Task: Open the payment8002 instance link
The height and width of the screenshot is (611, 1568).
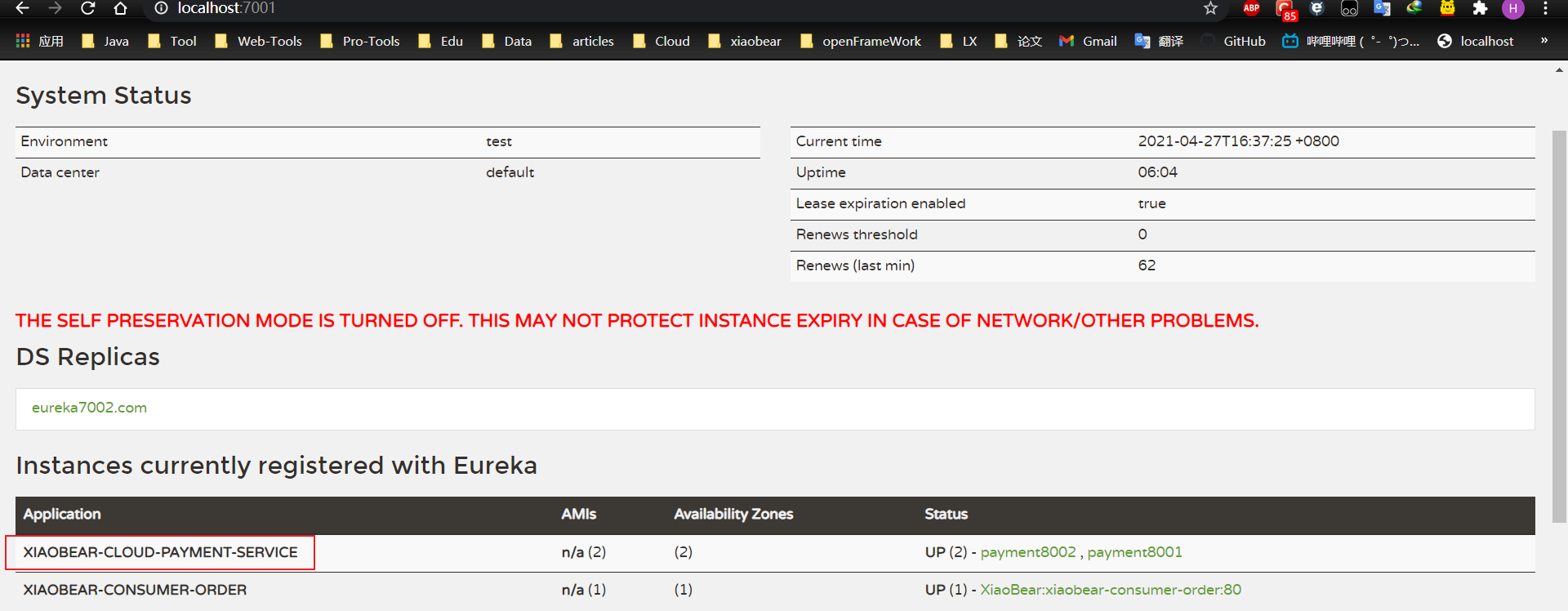Action: click(x=1028, y=552)
